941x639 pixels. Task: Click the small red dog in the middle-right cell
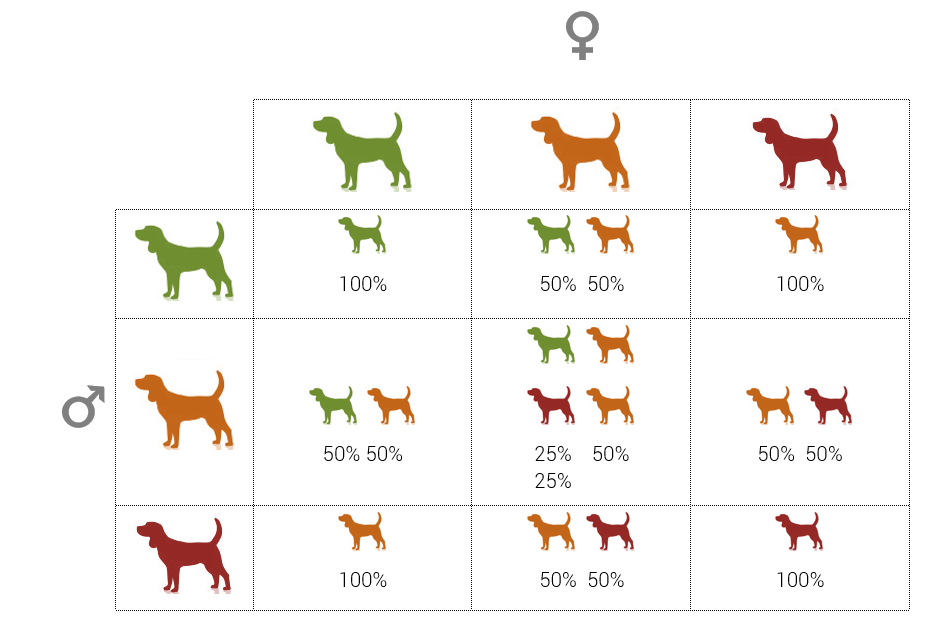coord(828,405)
